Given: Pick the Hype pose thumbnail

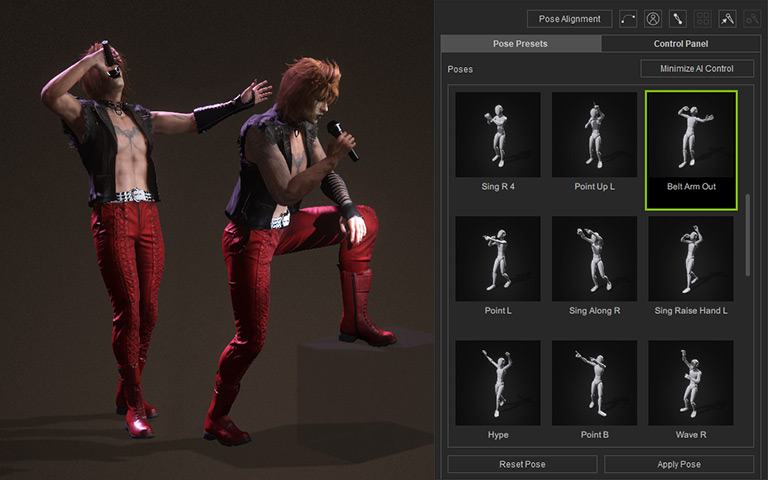Looking at the screenshot, I should coord(498,383).
